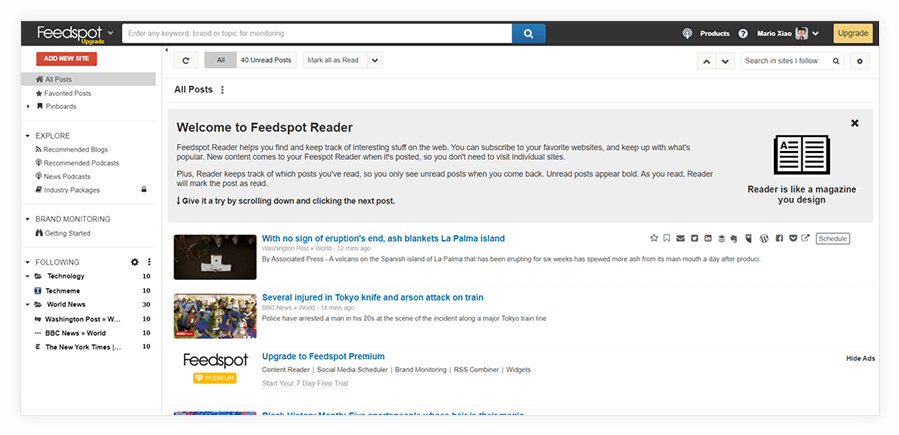Open the podcast icon beside Products
Screen dimensions: 899x435
[x=687, y=33]
